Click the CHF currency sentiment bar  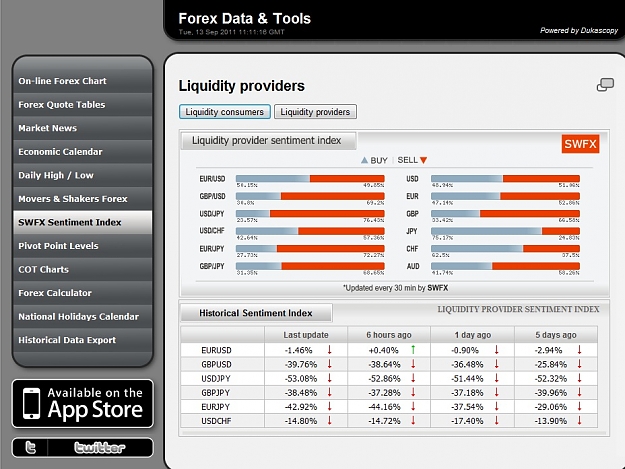[x=505, y=249]
